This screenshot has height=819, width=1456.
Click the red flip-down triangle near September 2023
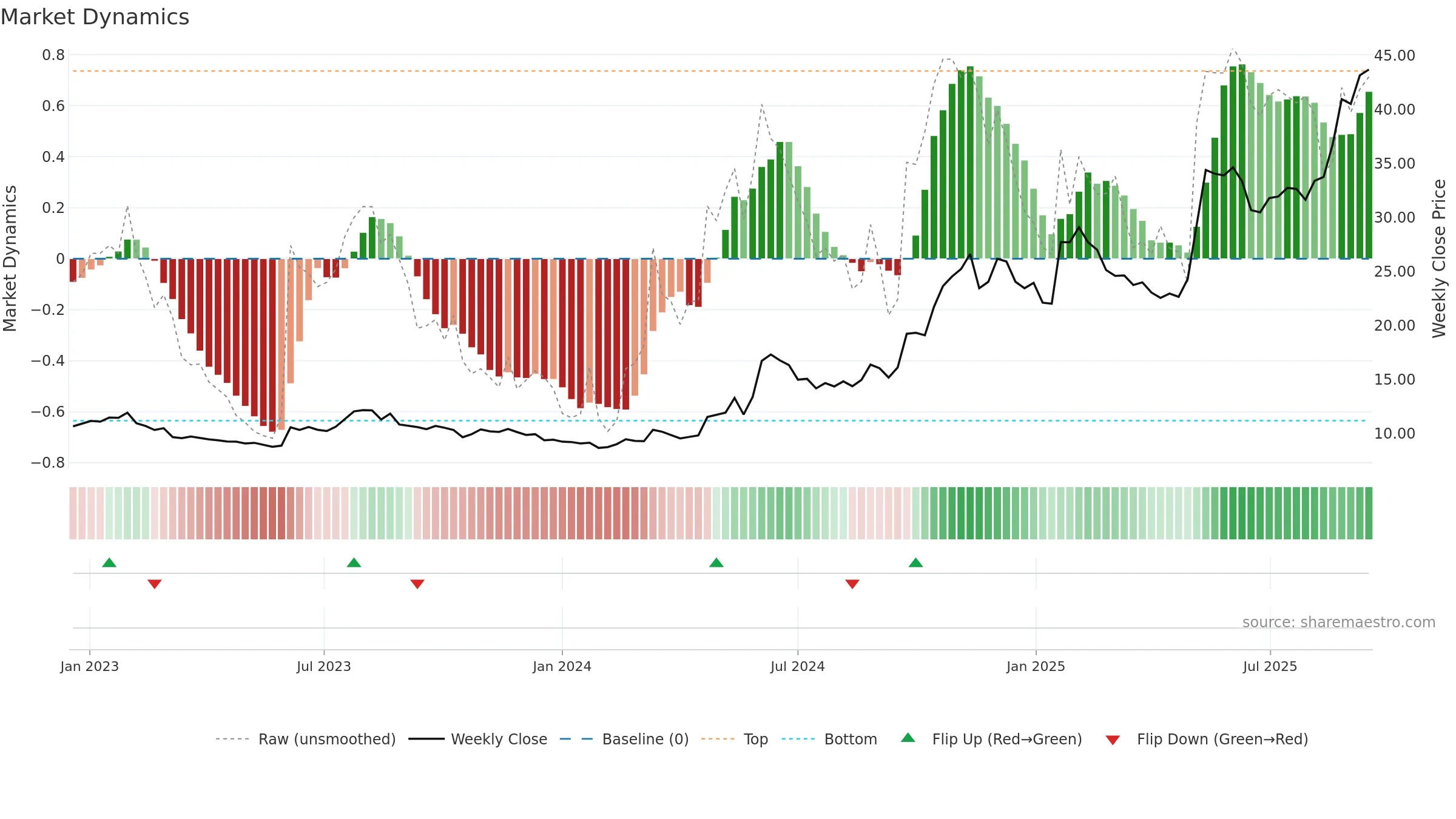pyautogui.click(x=417, y=584)
